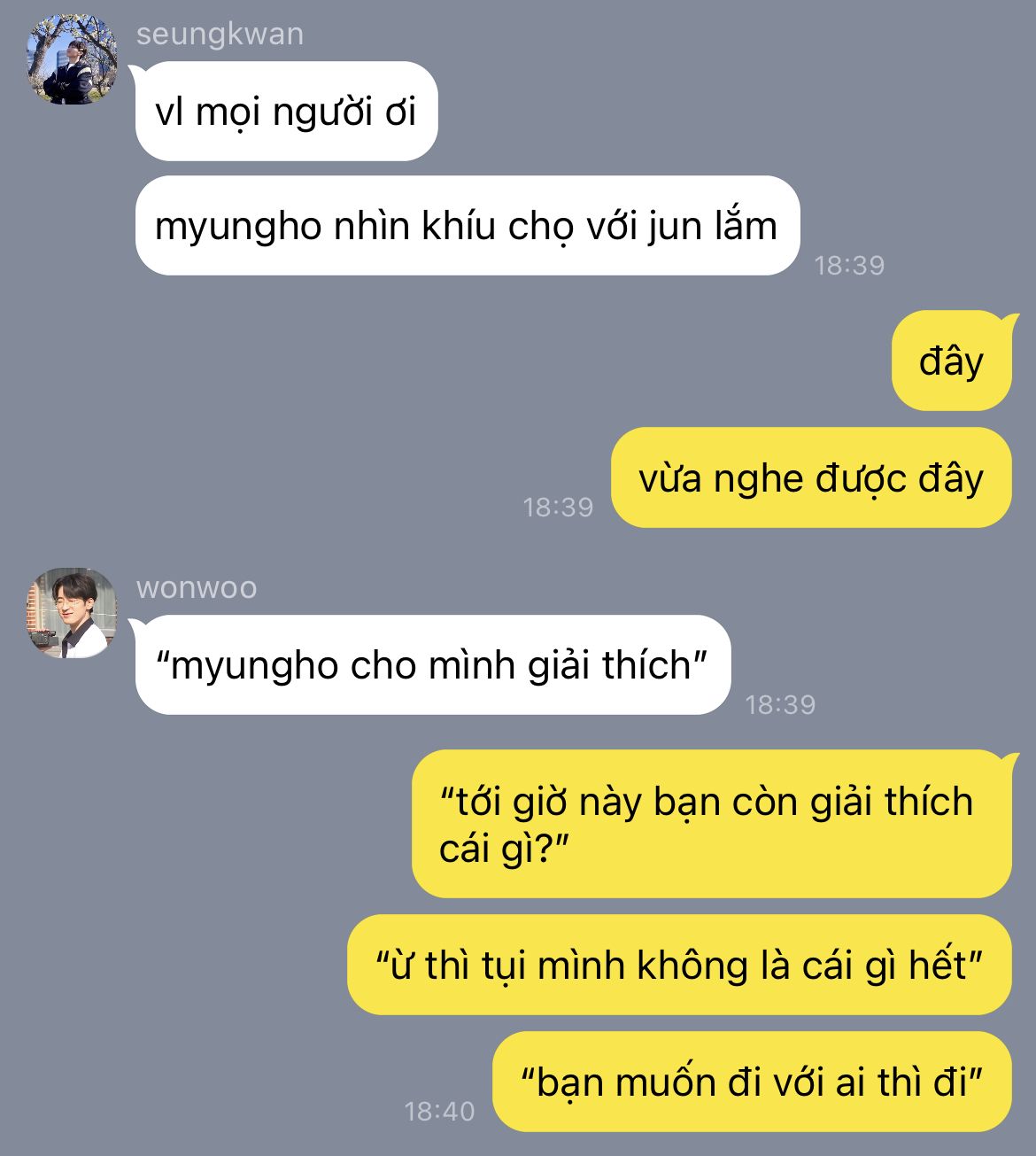Select the "ừ thì tụi mình không" bubble

pos(679,965)
